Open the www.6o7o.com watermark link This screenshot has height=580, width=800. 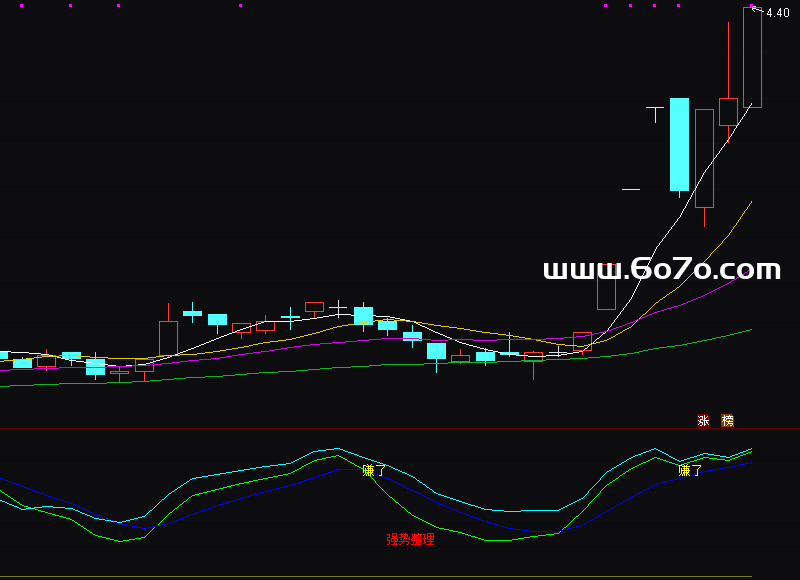tap(661, 269)
